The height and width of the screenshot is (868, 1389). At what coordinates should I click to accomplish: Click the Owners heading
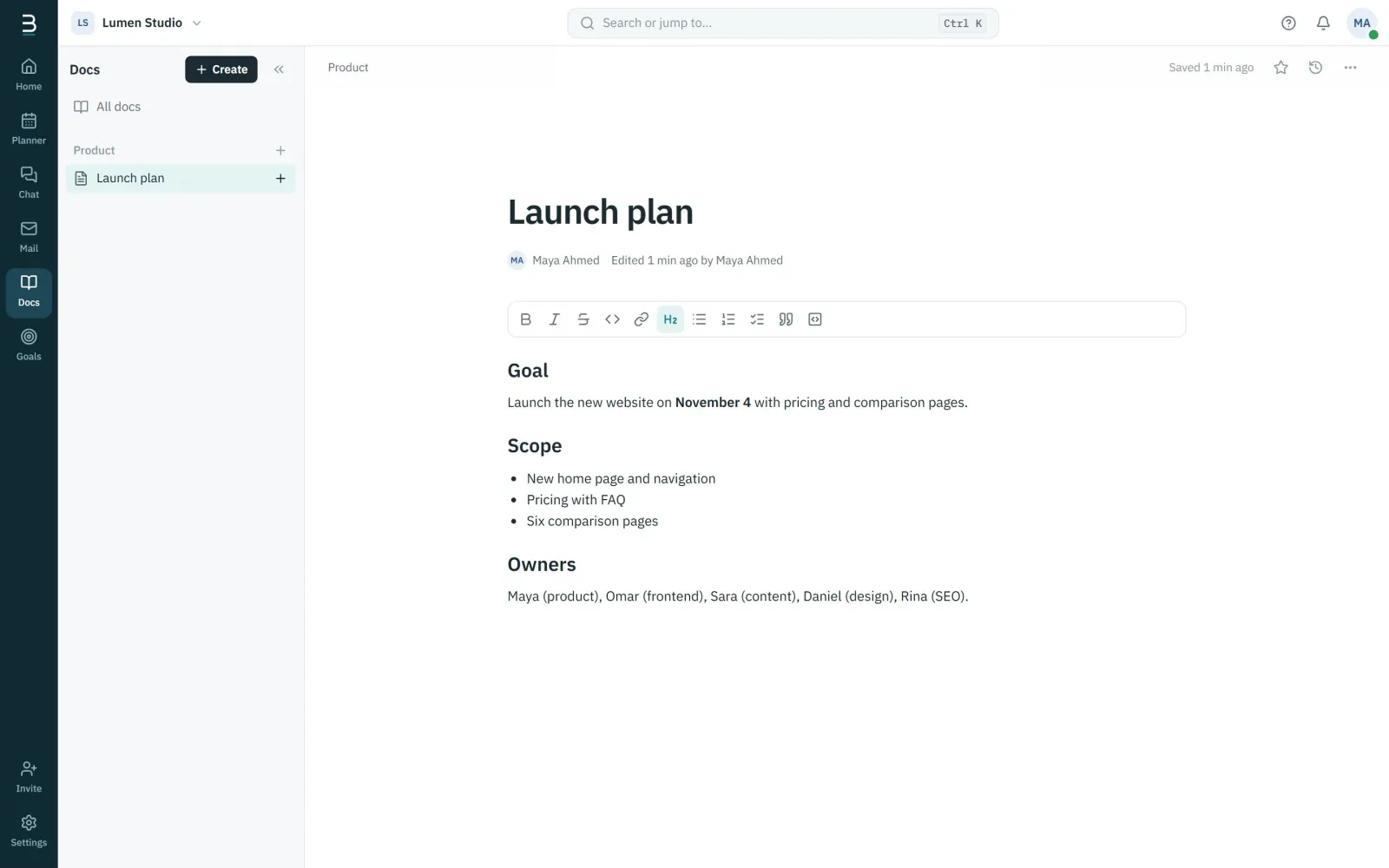coord(542,565)
